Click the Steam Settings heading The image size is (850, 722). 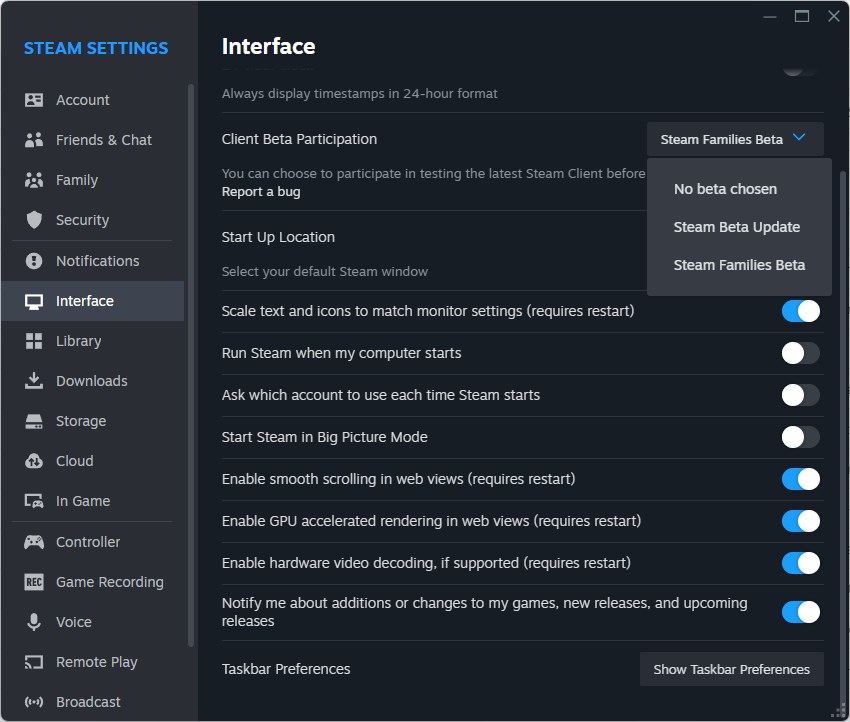[96, 48]
